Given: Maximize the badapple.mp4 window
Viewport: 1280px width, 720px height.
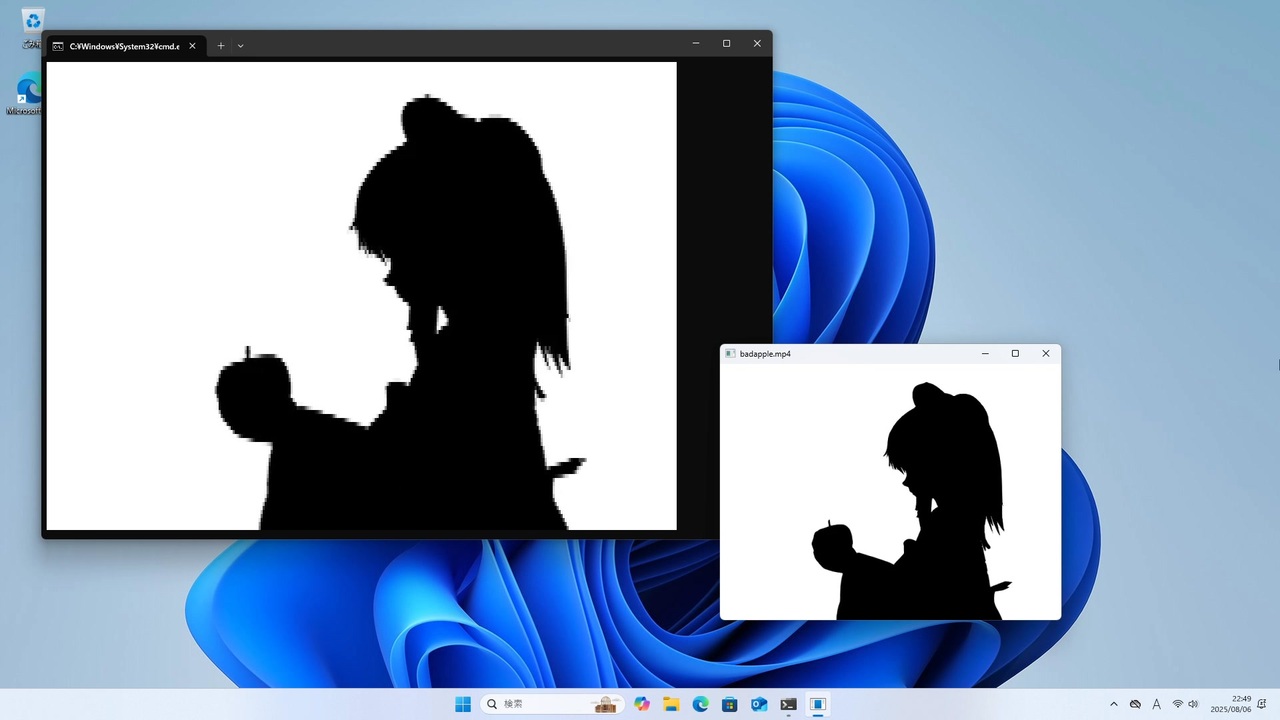Looking at the screenshot, I should 1015,354.
